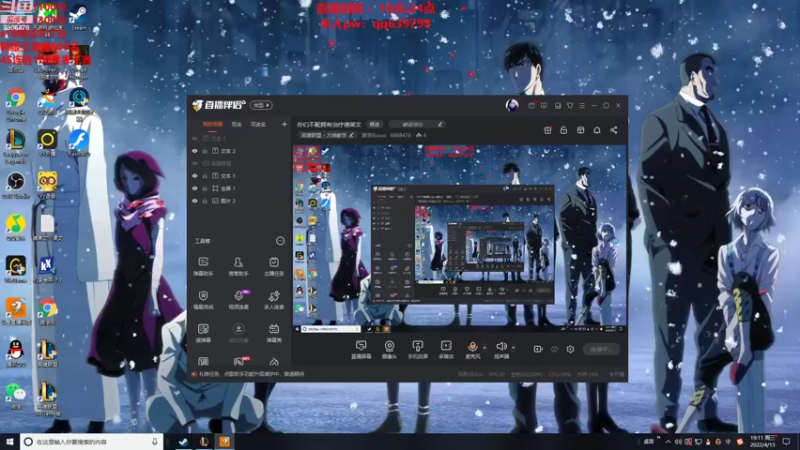800x450 pixels.
Task: Open the 主播任务 tool
Action: coord(274,266)
